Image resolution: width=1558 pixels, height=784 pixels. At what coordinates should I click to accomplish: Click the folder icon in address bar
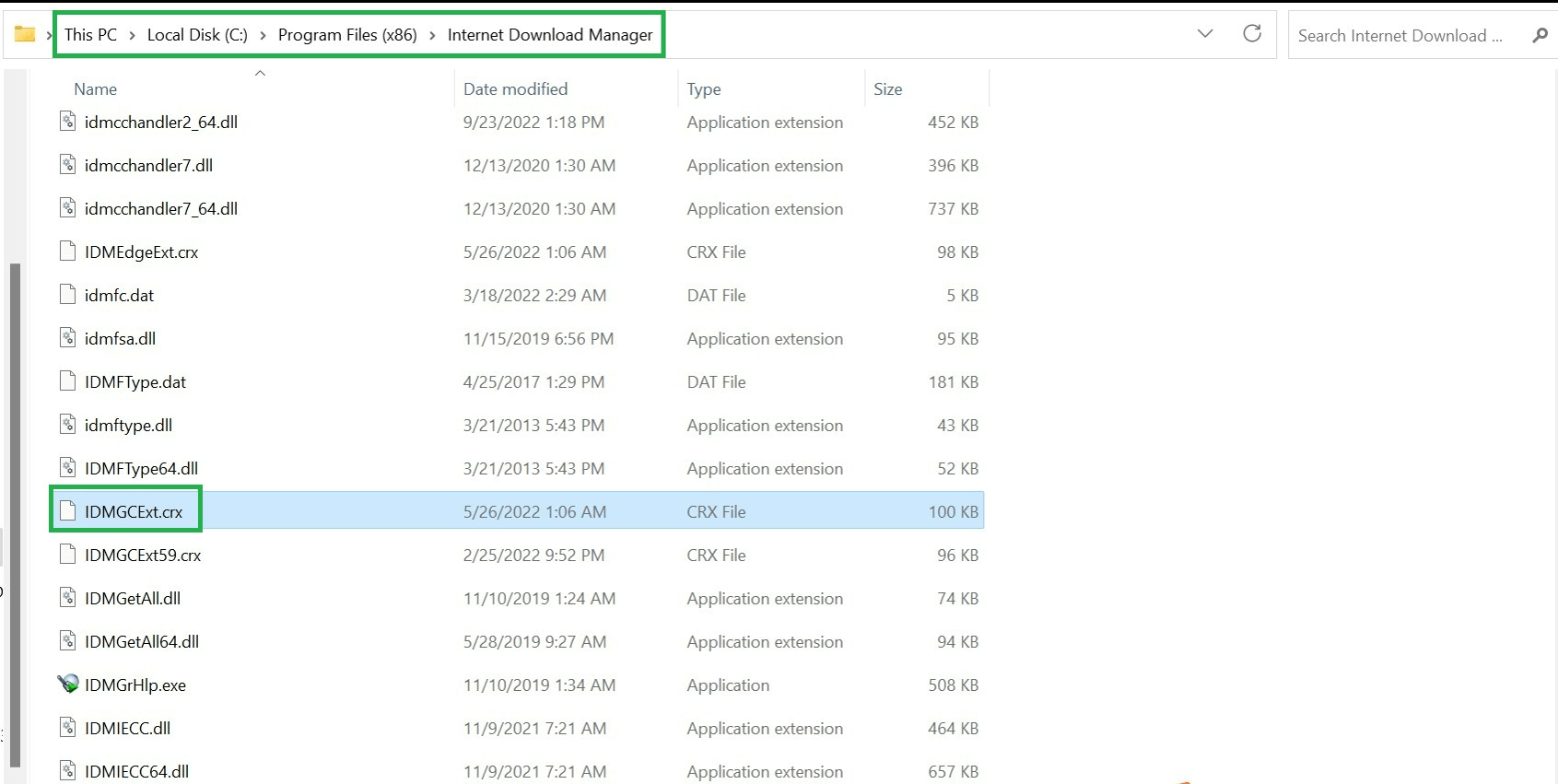click(x=25, y=35)
